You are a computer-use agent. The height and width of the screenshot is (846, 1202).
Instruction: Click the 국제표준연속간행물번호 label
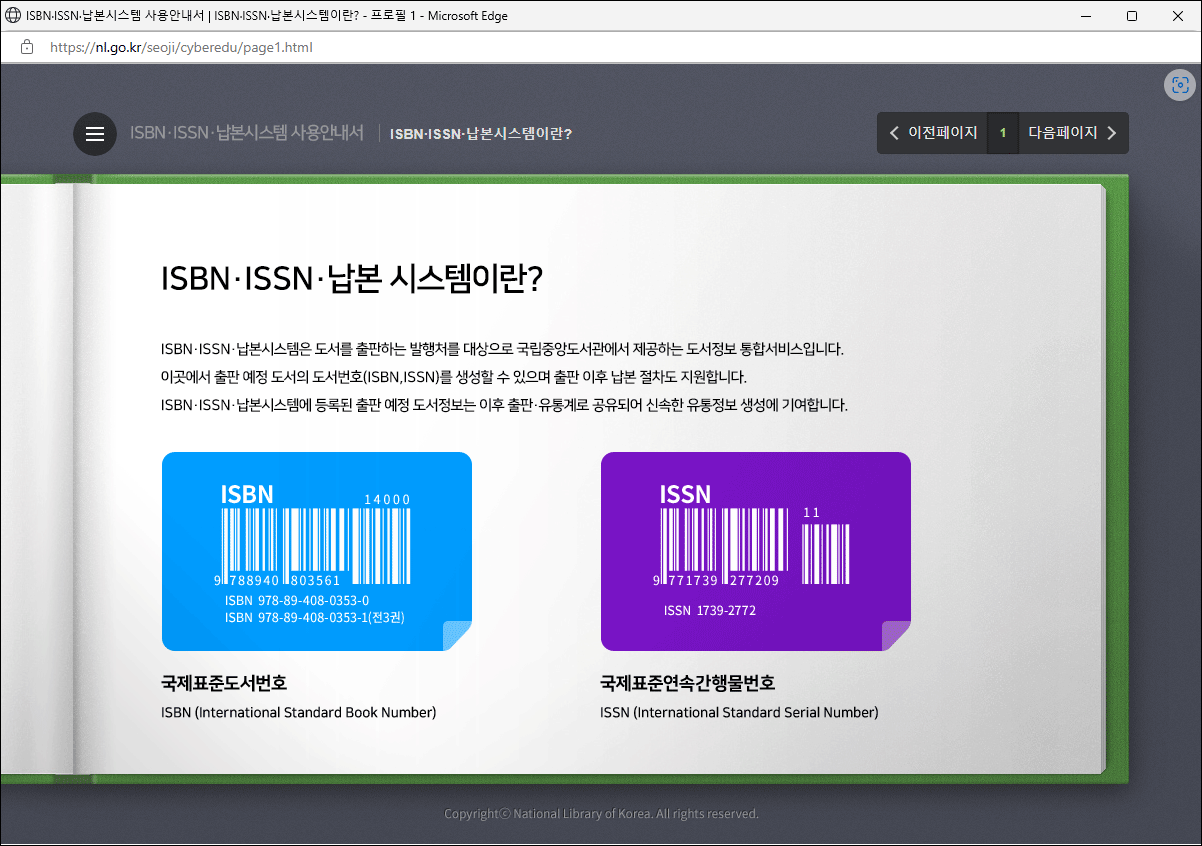click(x=688, y=683)
